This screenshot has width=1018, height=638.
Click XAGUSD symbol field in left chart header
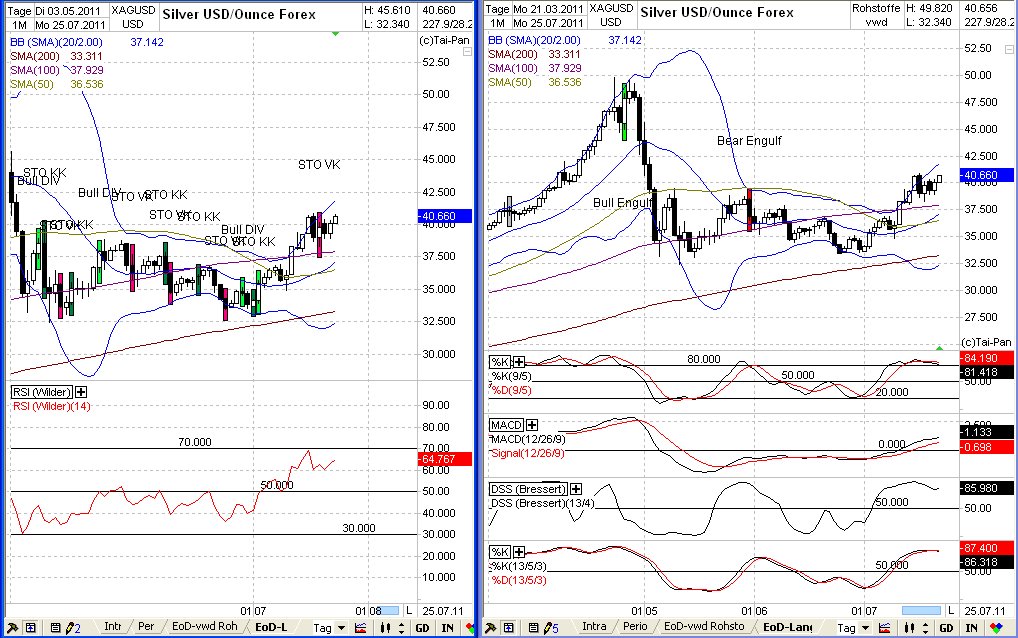pyautogui.click(x=133, y=10)
